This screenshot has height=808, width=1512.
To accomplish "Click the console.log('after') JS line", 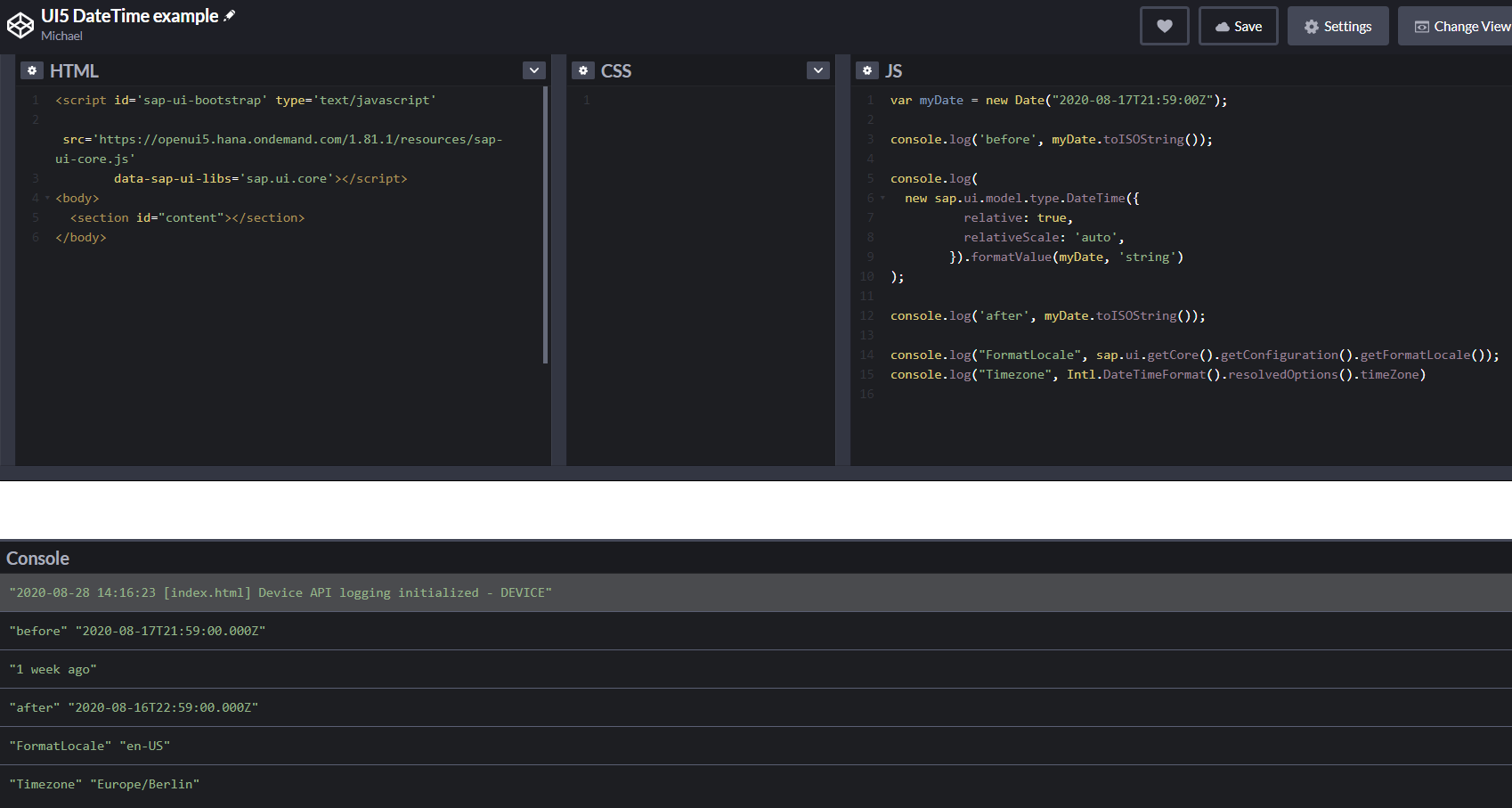I will click(1048, 315).
